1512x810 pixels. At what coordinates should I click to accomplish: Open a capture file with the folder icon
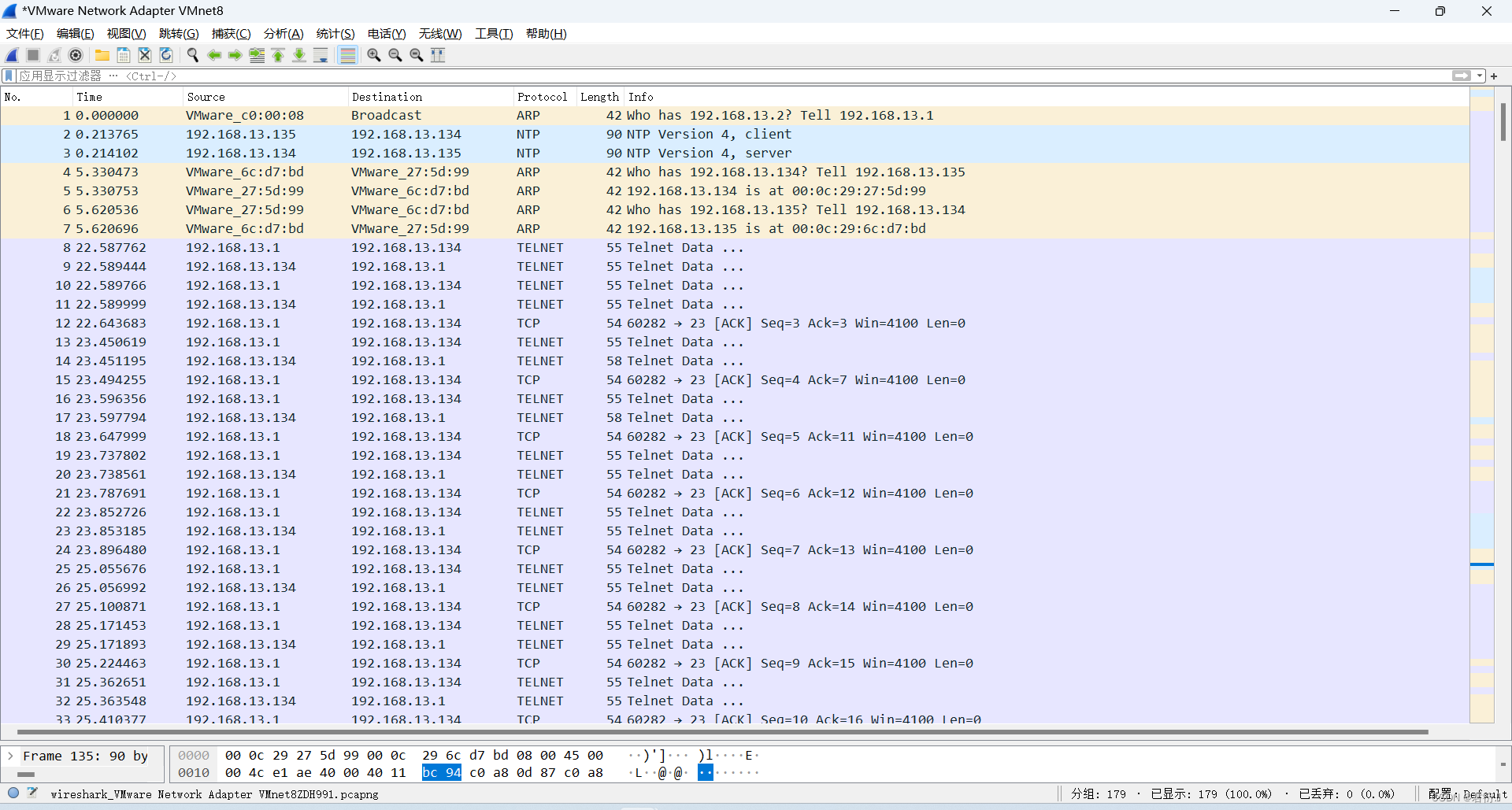102,55
